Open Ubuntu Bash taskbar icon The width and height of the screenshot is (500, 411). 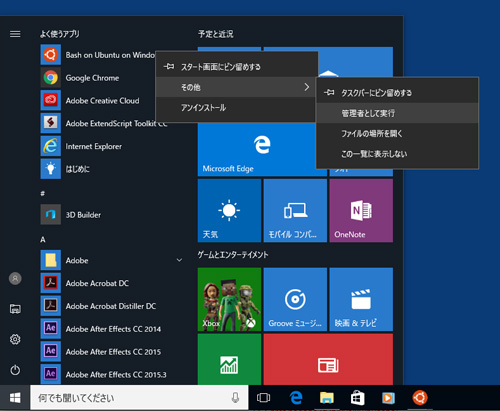point(420,398)
